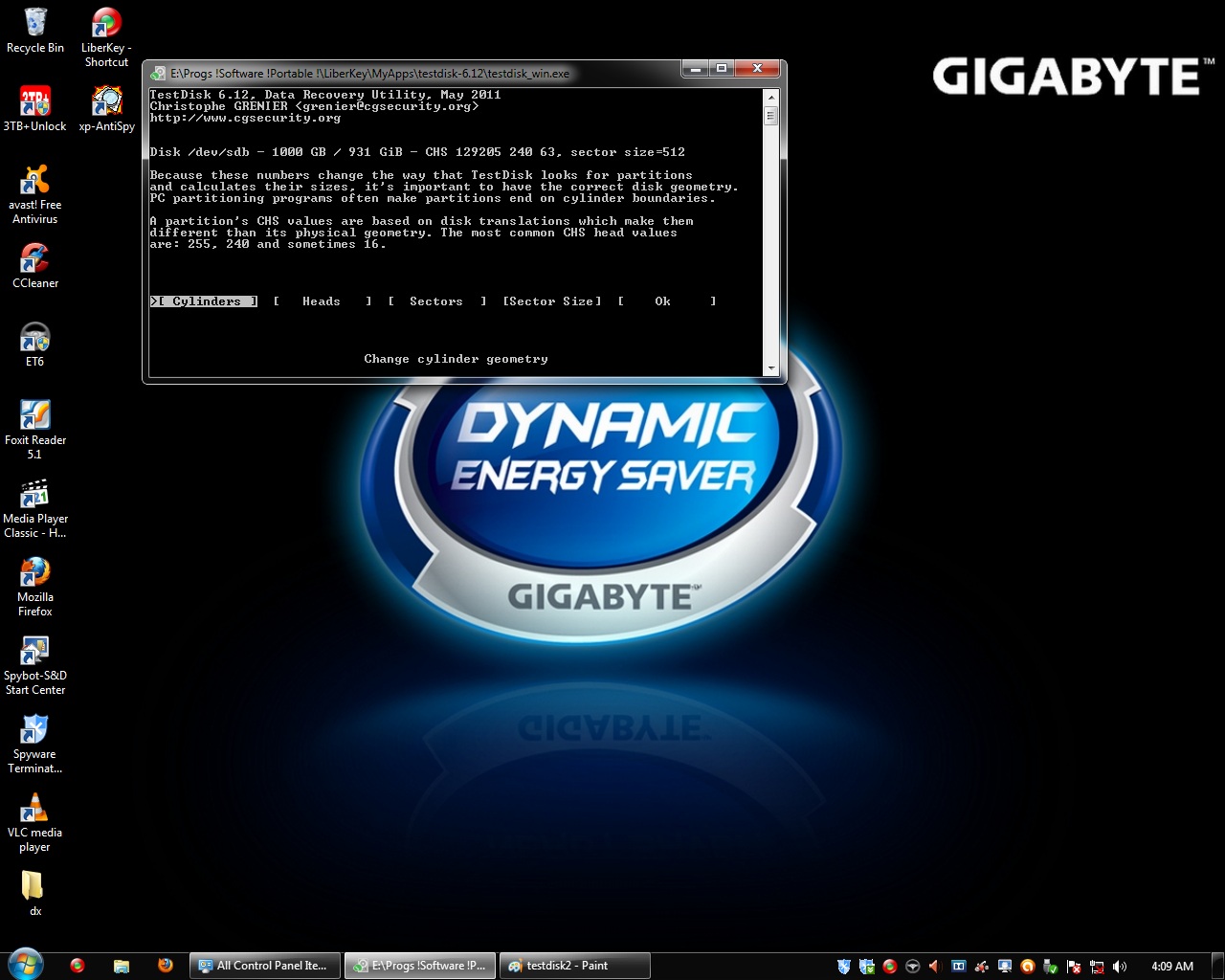Select the LiberKey Shortcut desktop icon
The height and width of the screenshot is (980, 1225).
(106, 37)
